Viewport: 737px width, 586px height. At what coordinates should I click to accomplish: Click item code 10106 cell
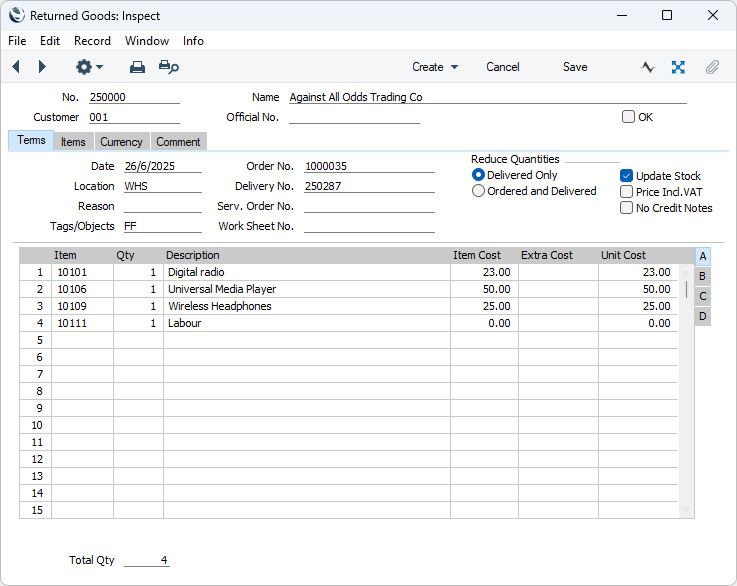(82, 289)
